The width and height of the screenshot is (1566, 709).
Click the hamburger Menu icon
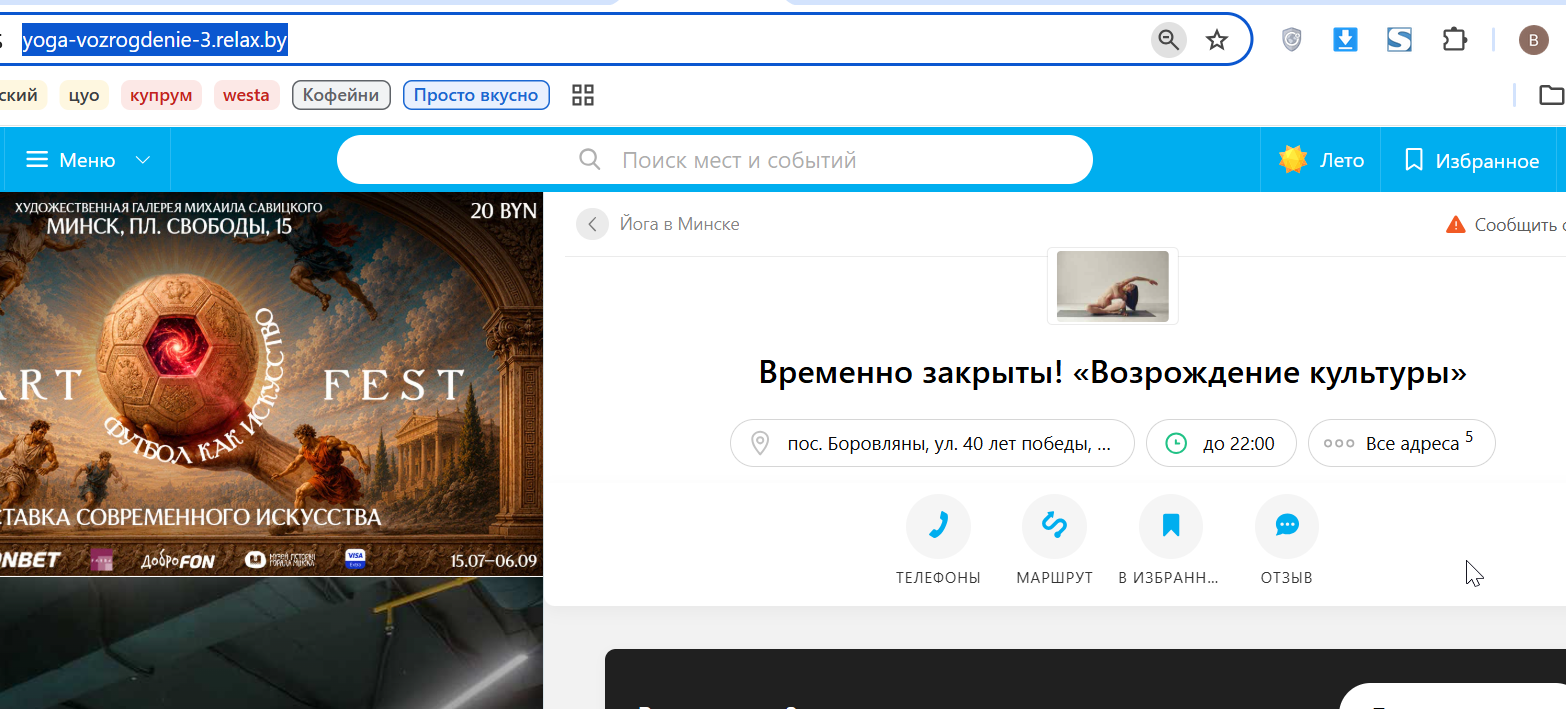point(37,160)
